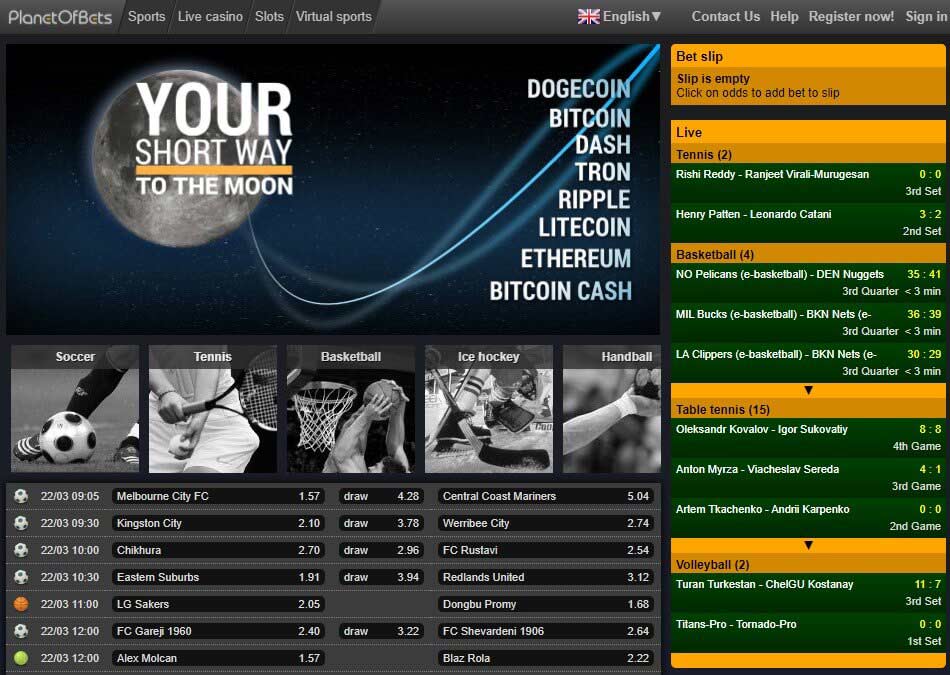Bet on Blaz Rola at 2.22

545,658
